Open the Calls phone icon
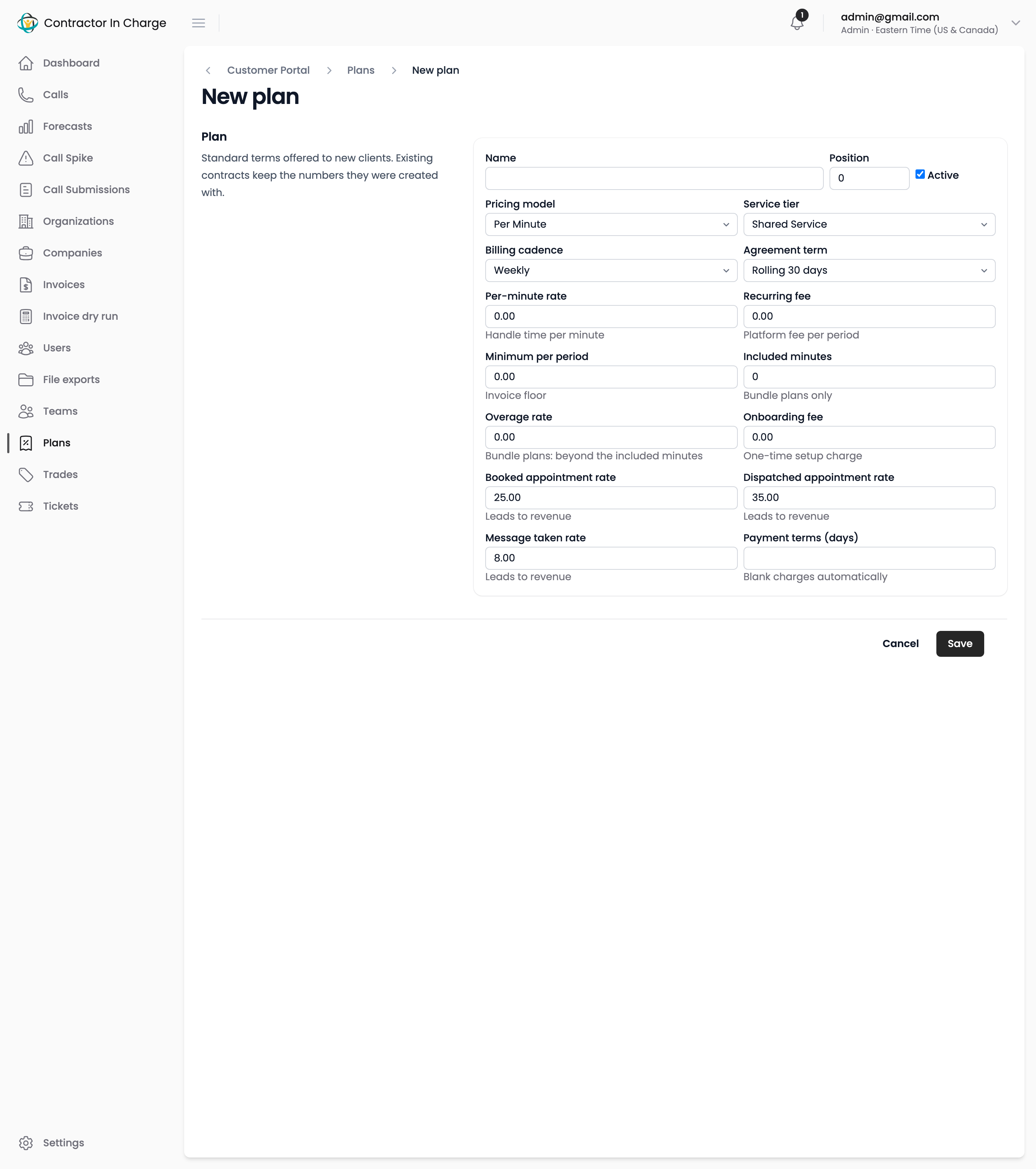Viewport: 1036px width, 1169px height. (26, 95)
